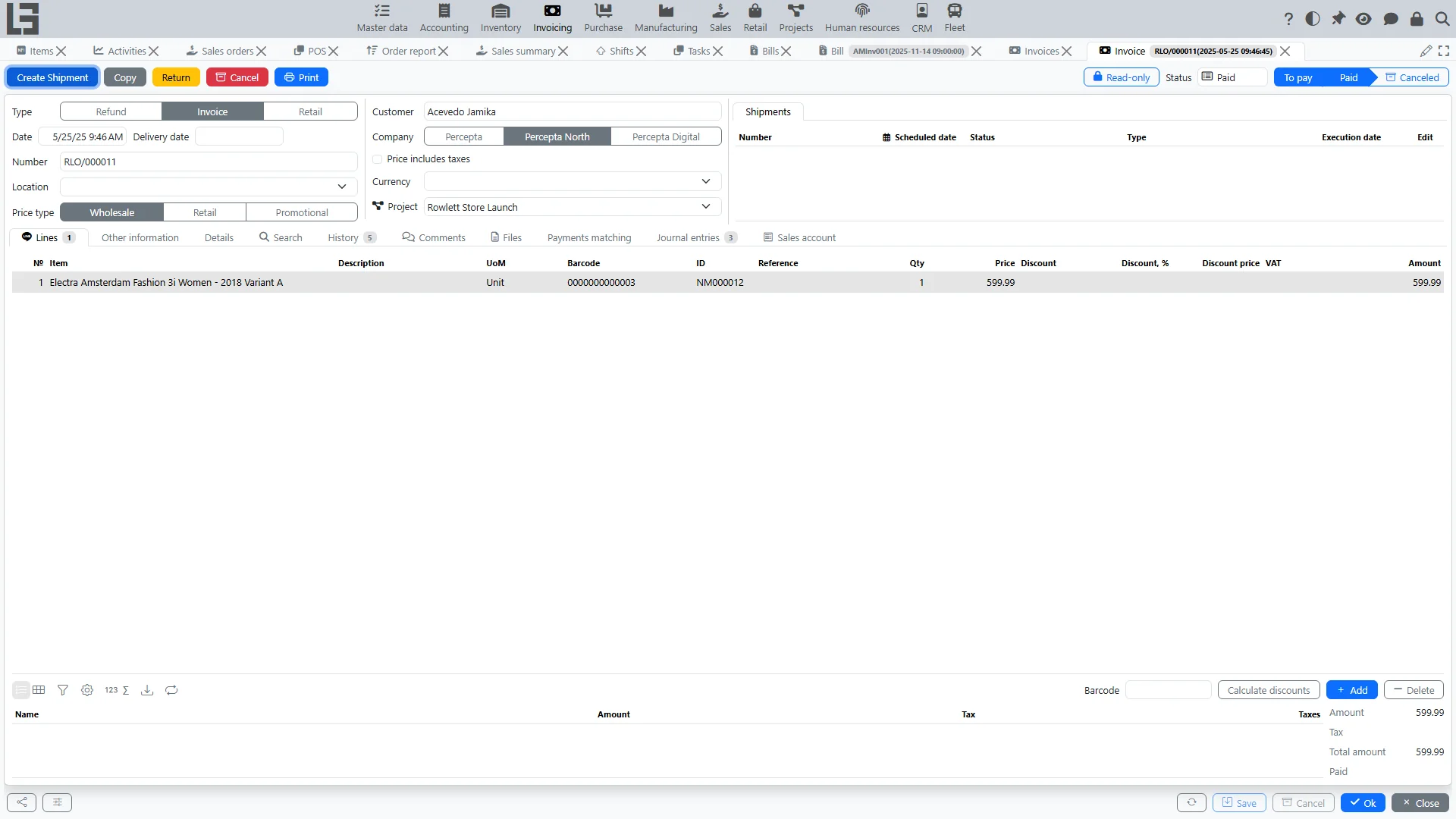The height and width of the screenshot is (819, 1456).
Task: Click the share icon at bottom left
Action: tap(22, 802)
